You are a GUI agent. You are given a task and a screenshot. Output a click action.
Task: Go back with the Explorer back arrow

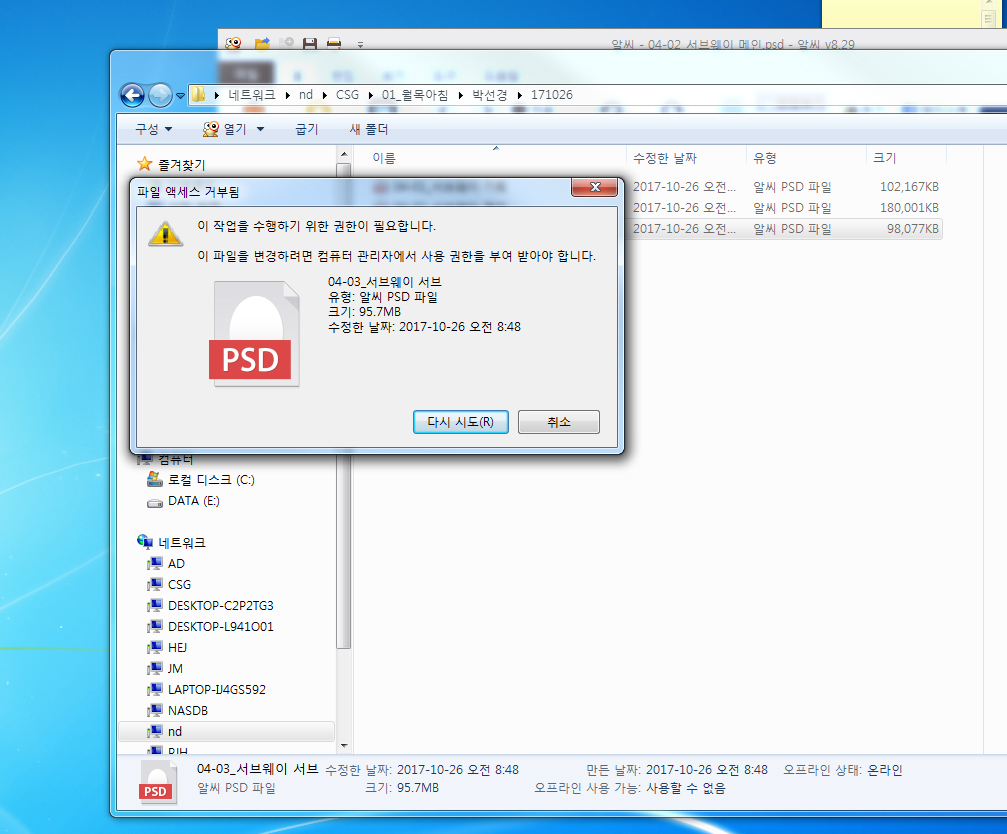pos(132,96)
